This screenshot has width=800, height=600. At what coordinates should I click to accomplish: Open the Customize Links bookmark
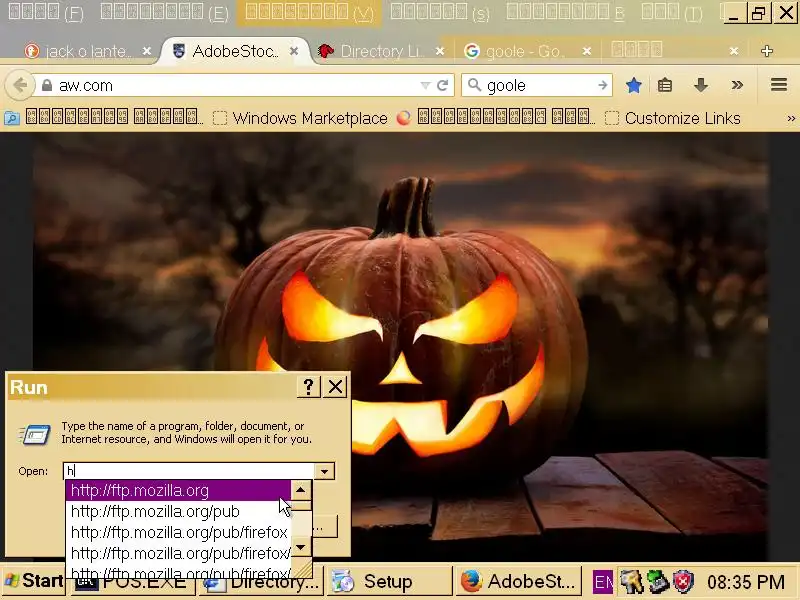pyautogui.click(x=673, y=118)
